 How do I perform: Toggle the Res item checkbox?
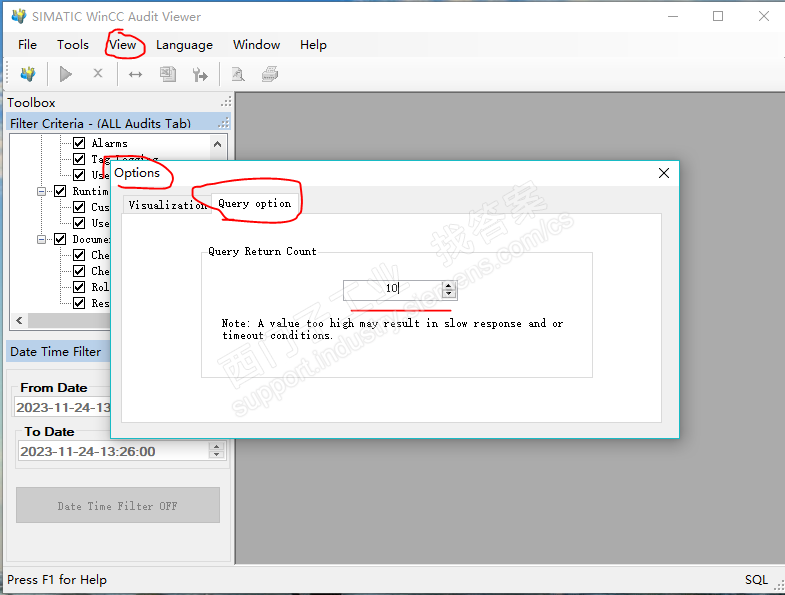coord(79,304)
